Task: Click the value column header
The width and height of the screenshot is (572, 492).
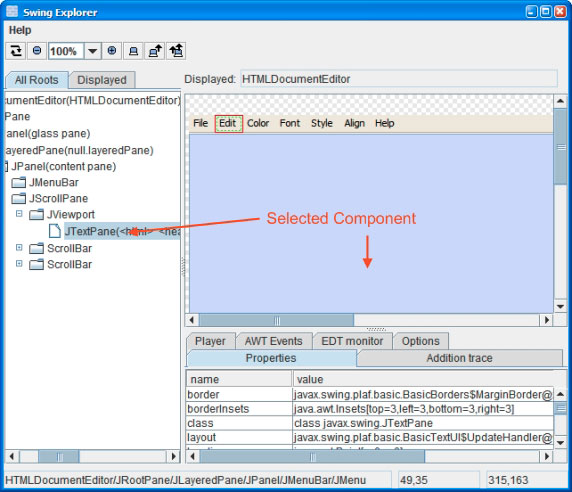Action: [423, 379]
